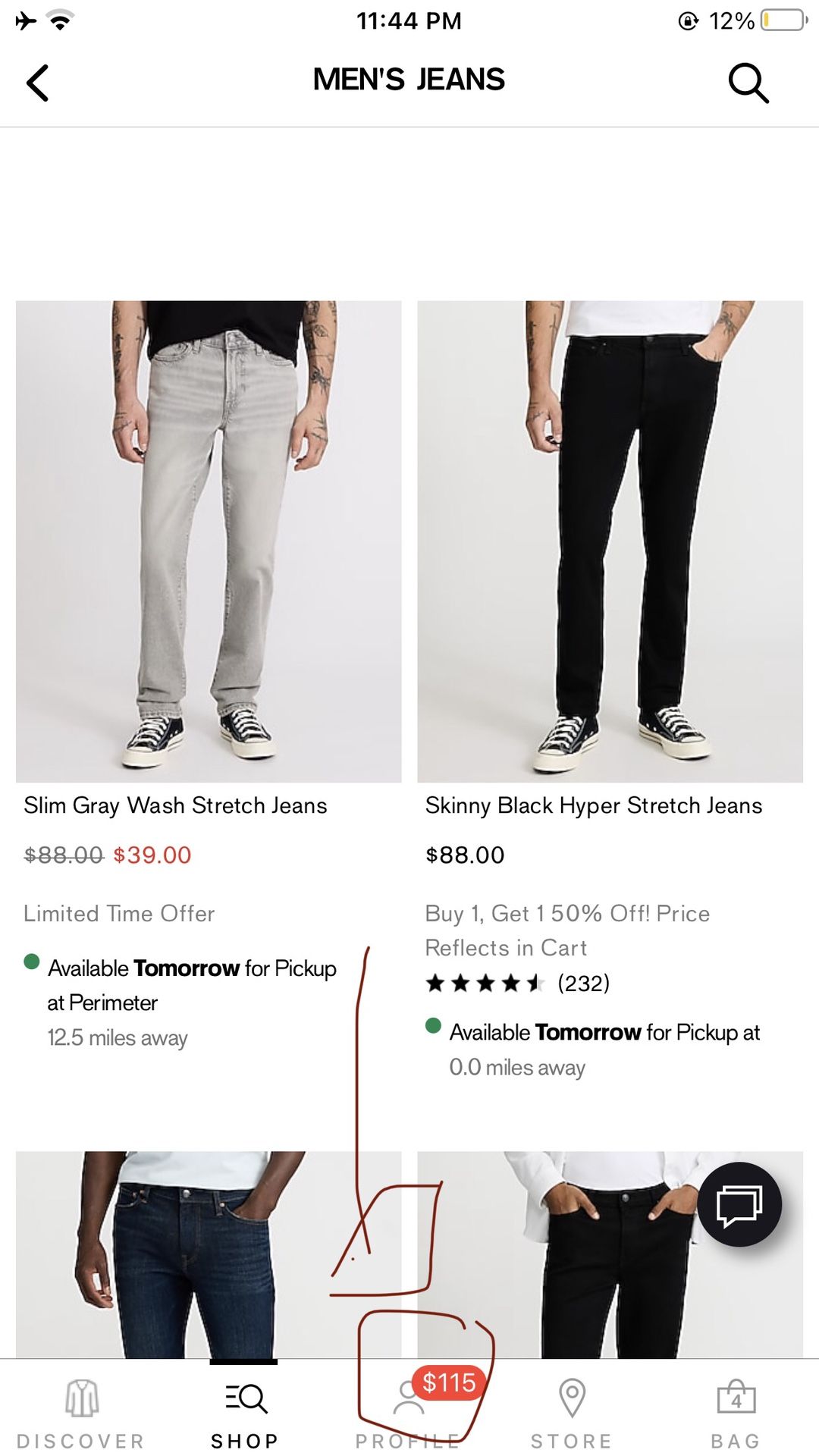This screenshot has height=1456, width=819.
Task: Tap the $39.00 sale price
Action: pyautogui.click(x=152, y=855)
